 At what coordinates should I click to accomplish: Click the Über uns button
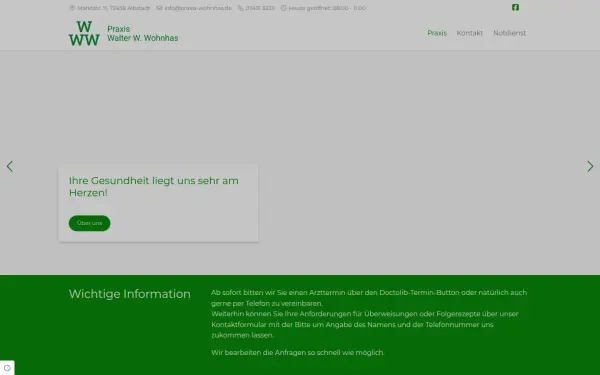click(90, 223)
